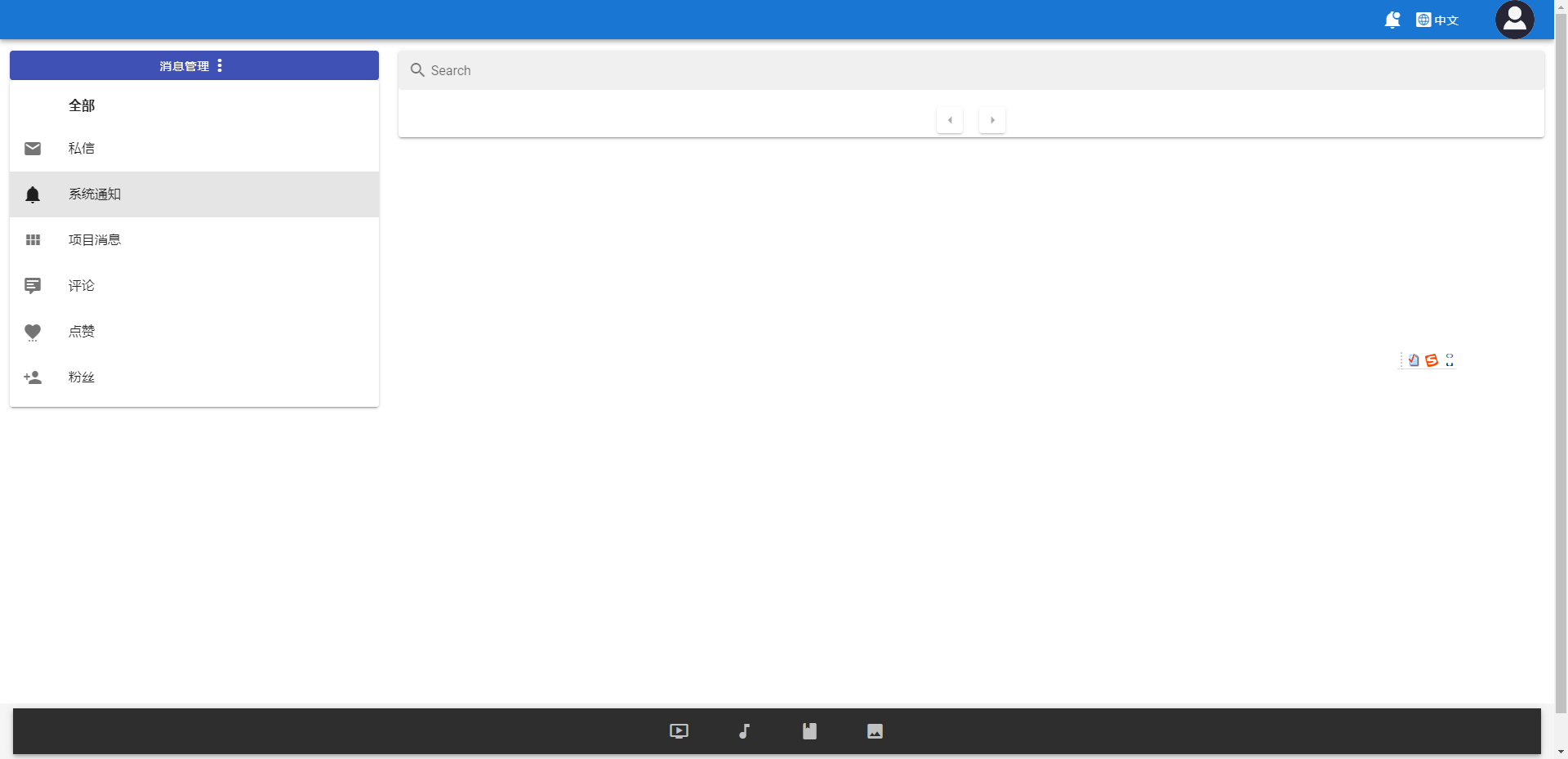The image size is (1568, 759).
Task: Click the comment bubble icon beside 评论
Action: point(33,286)
